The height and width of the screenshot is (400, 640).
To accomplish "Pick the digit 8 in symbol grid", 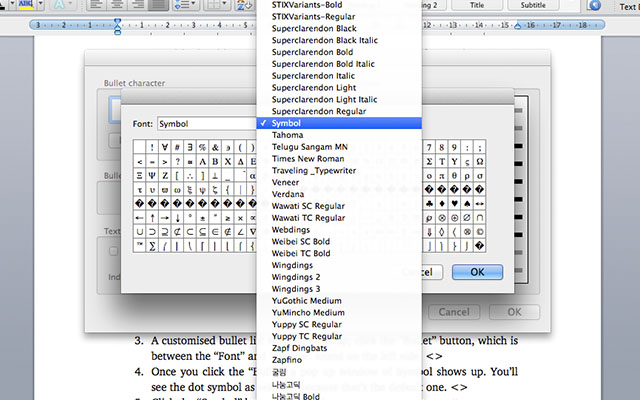I will coord(442,147).
